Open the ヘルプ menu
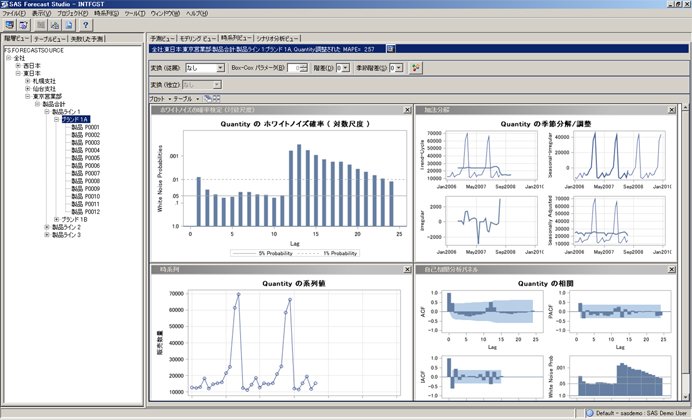Viewport: 692px width, 420px height. pyautogui.click(x=196, y=13)
